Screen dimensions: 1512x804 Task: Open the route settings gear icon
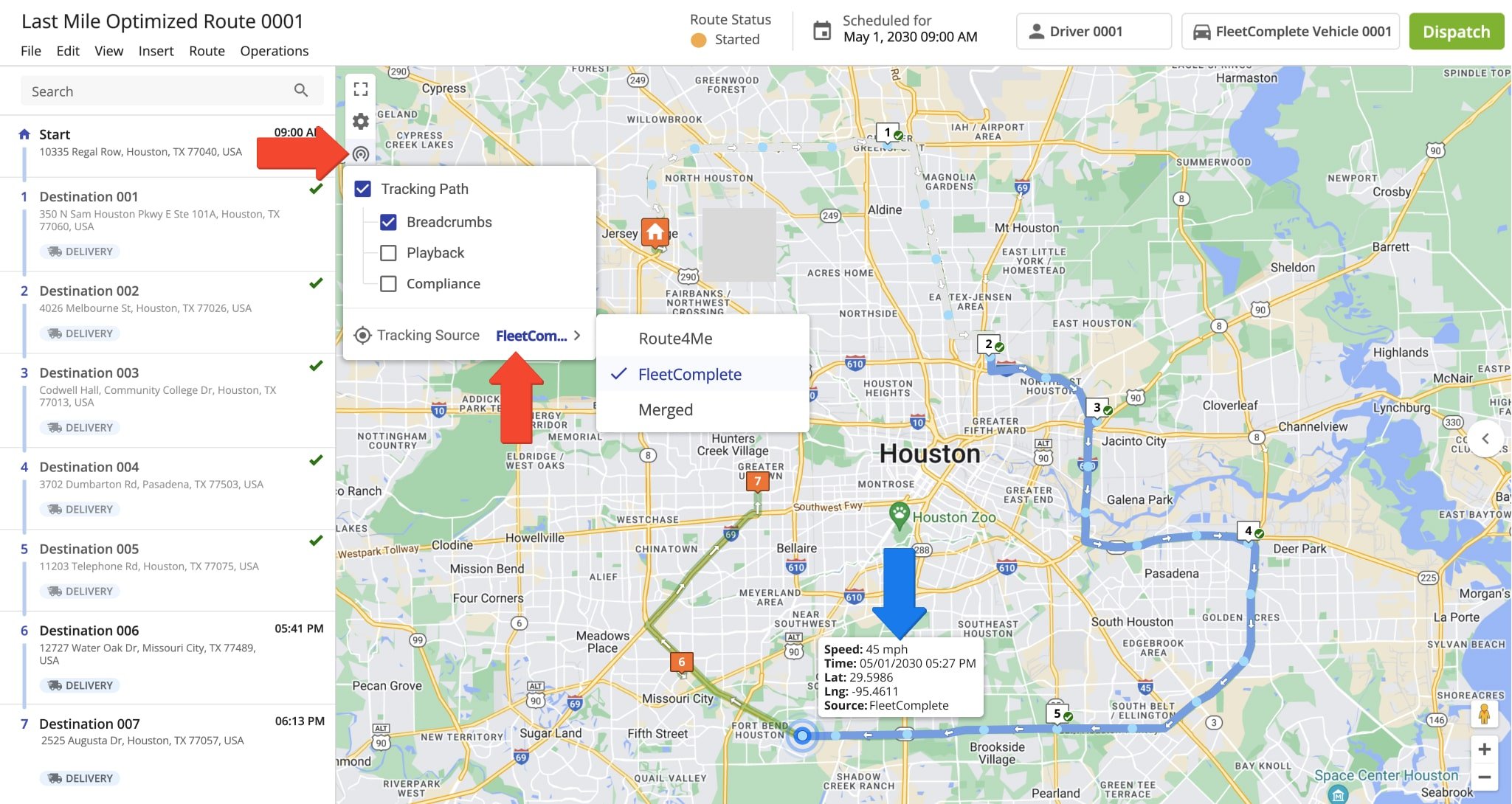[x=359, y=120]
